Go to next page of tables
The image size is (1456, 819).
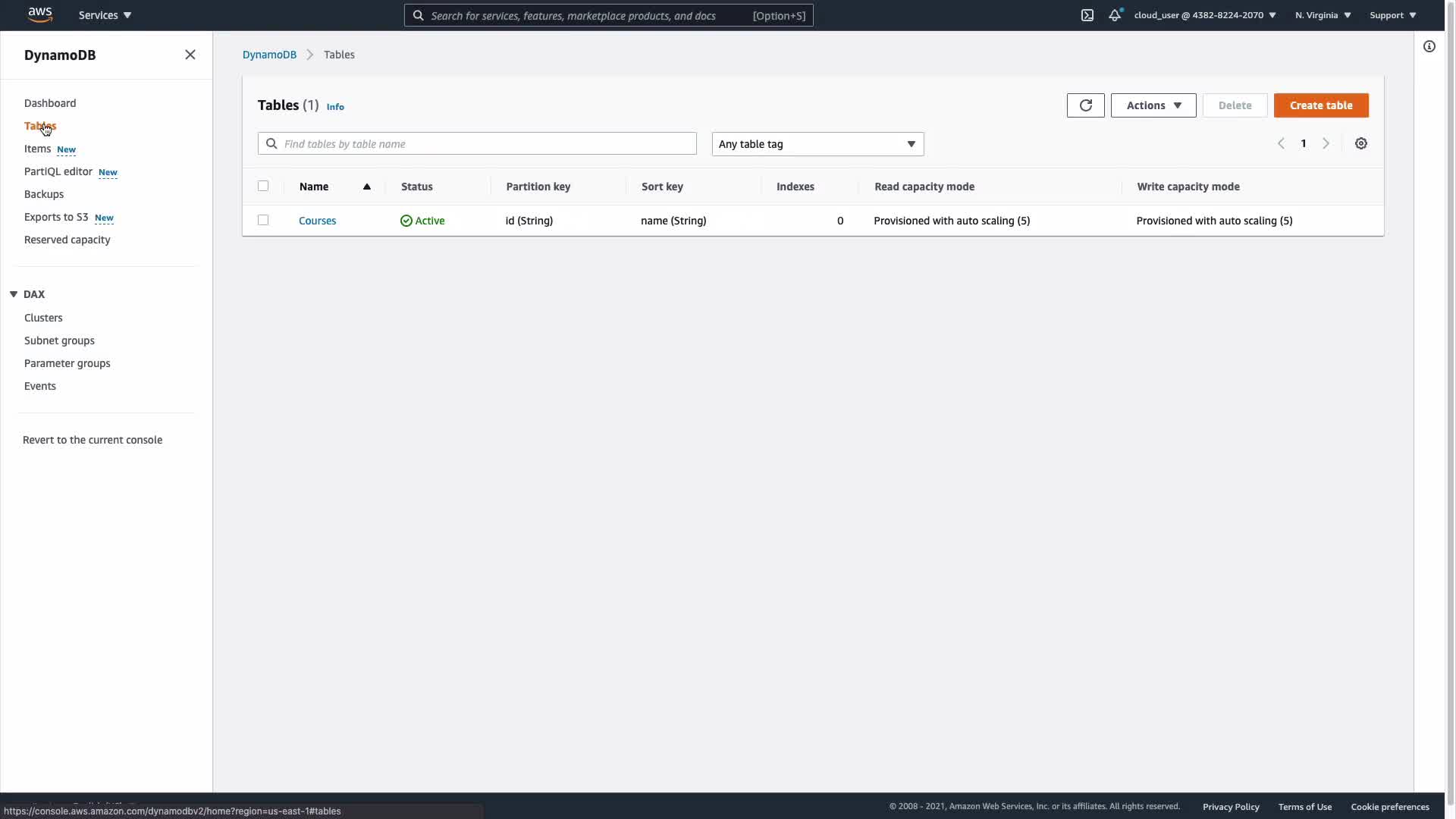tap(1326, 143)
